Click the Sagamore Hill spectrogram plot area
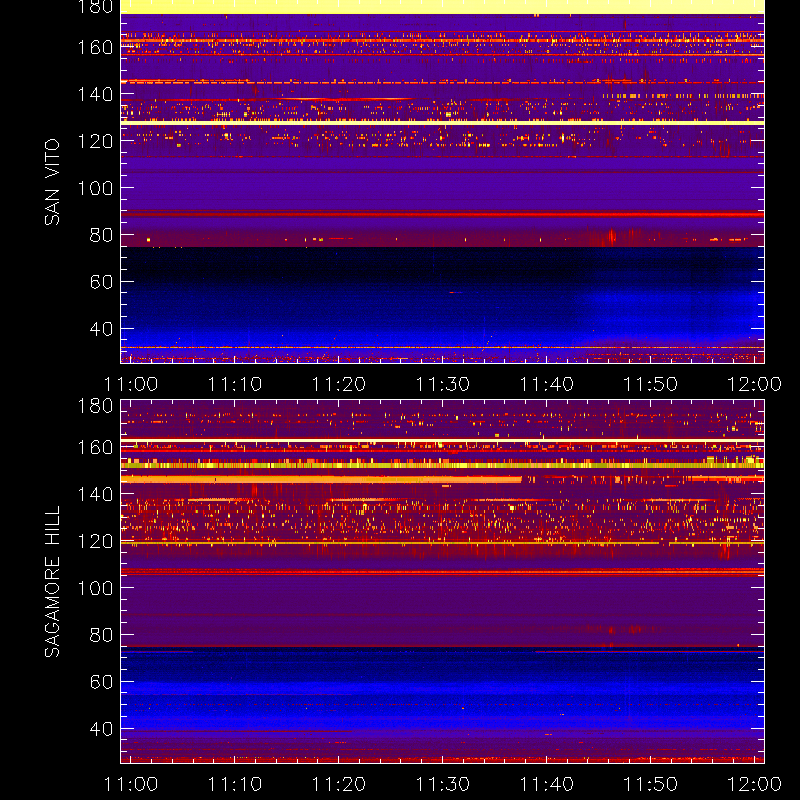This screenshot has height=800, width=800. [442, 582]
